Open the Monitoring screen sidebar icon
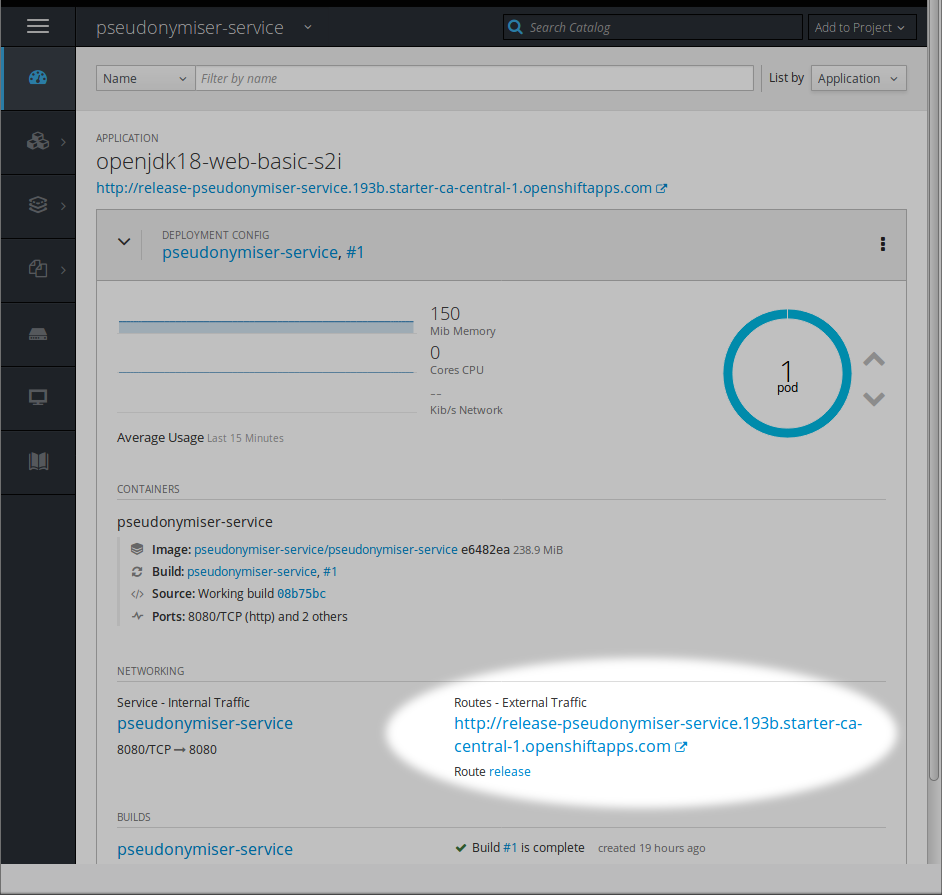 pos(38,398)
